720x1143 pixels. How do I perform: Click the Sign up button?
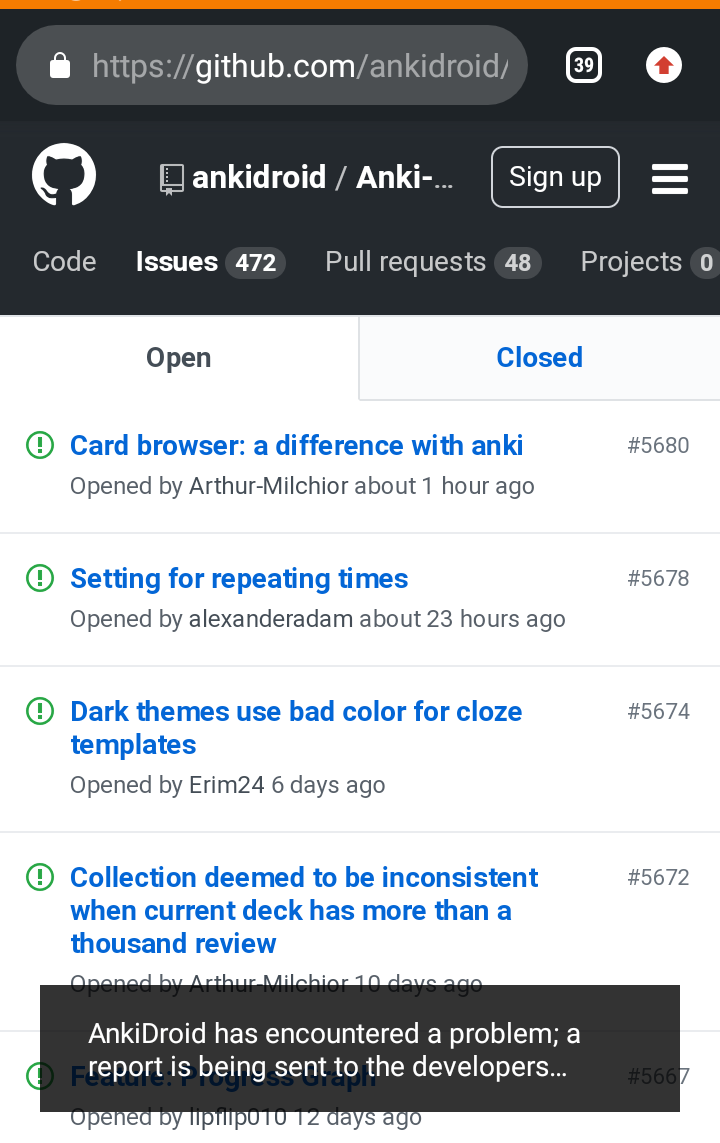point(555,177)
